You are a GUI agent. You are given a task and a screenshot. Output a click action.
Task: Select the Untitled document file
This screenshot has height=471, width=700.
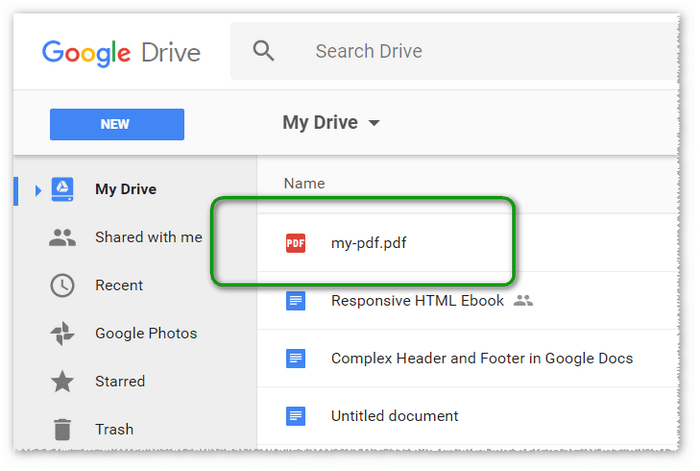click(x=394, y=415)
